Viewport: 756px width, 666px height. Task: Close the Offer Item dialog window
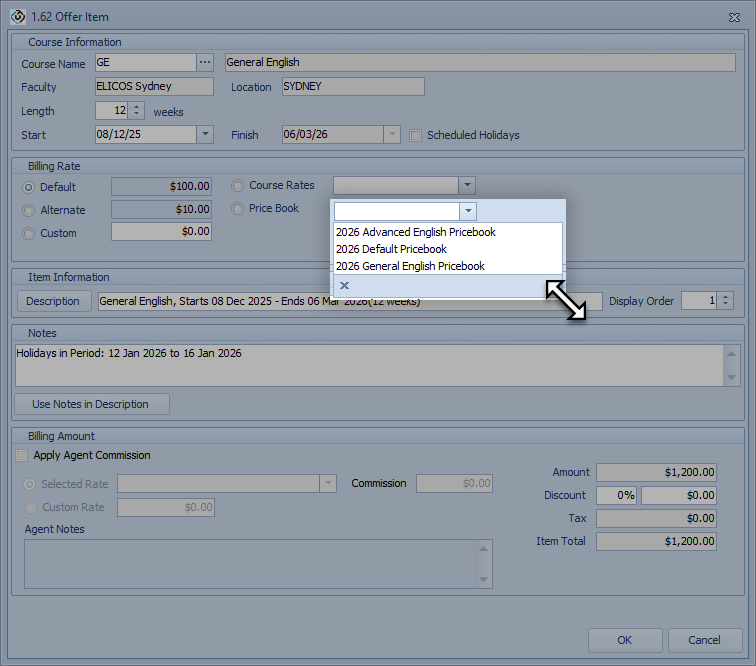tap(735, 17)
